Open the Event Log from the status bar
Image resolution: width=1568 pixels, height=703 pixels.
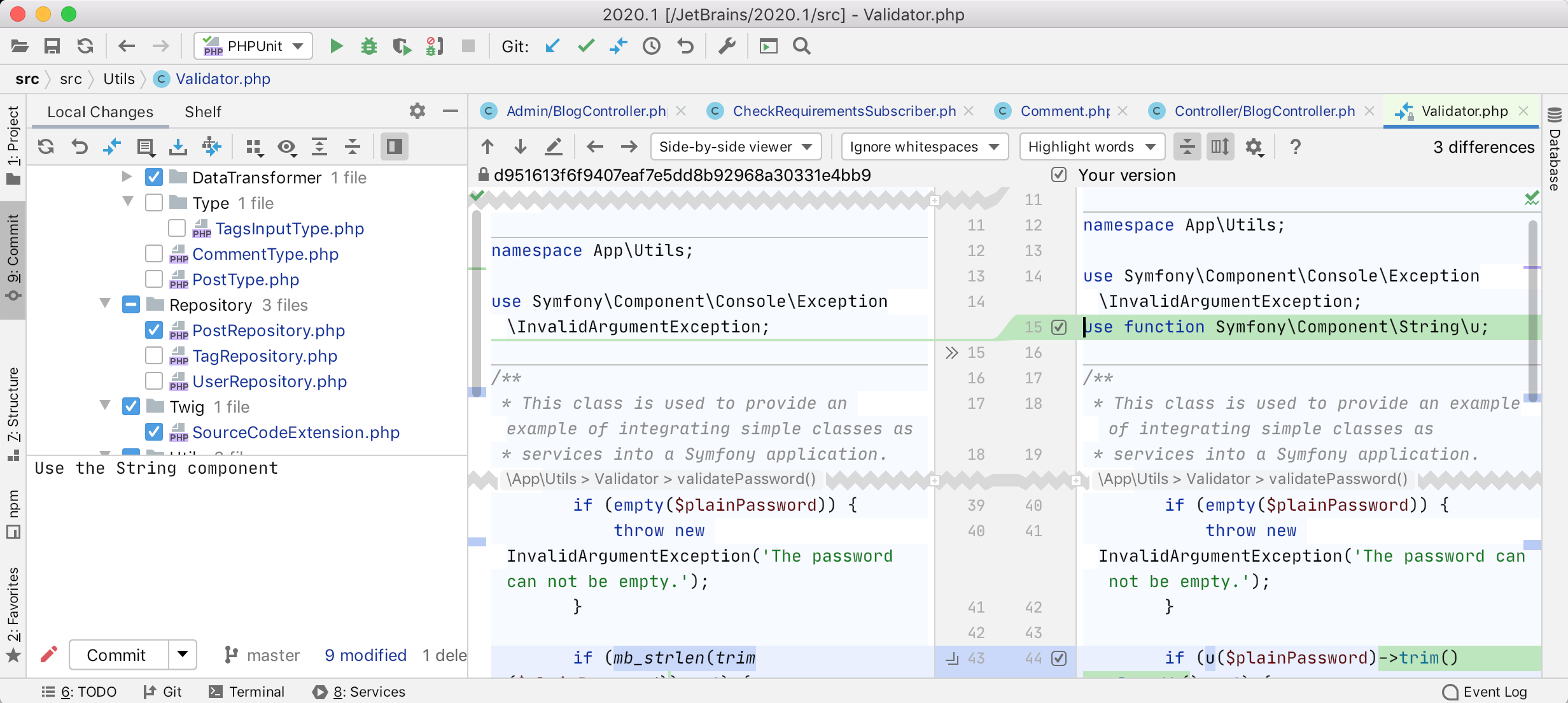pos(1485,692)
